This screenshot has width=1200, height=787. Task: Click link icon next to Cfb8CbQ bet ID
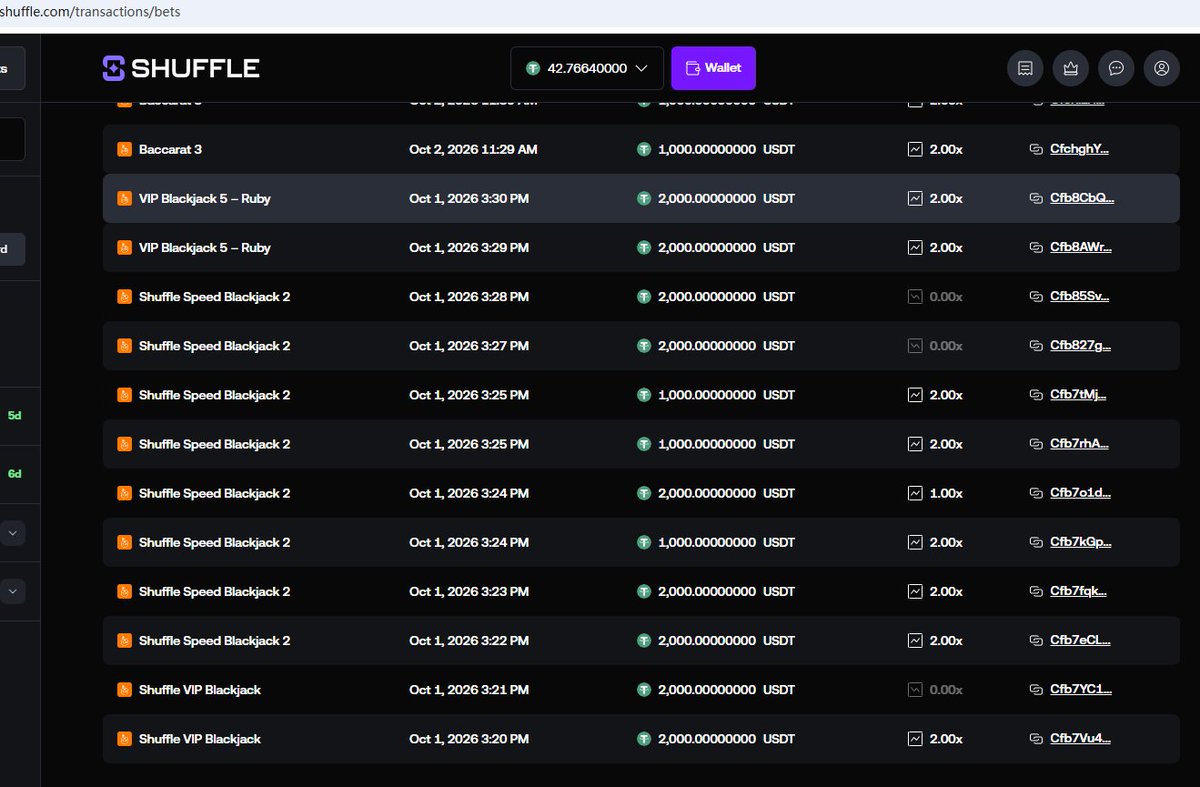tap(1036, 198)
